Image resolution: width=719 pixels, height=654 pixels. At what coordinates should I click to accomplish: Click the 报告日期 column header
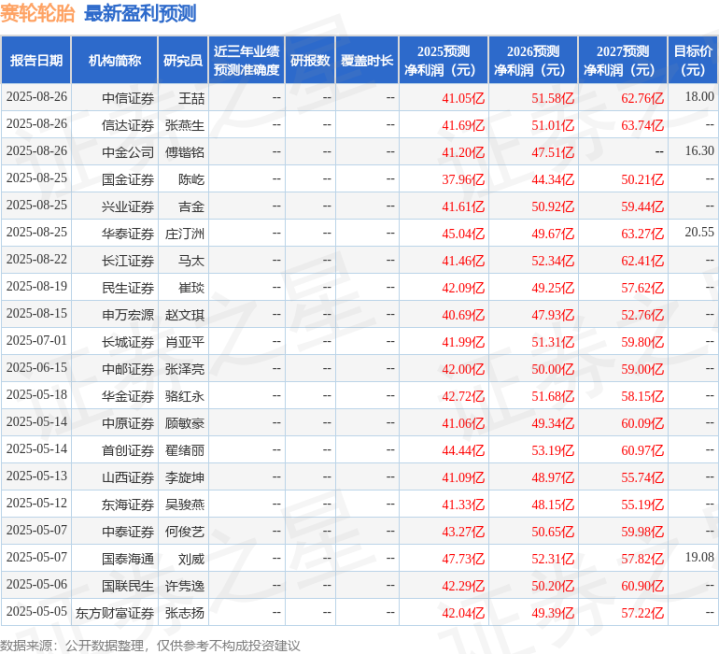pyautogui.click(x=36, y=60)
